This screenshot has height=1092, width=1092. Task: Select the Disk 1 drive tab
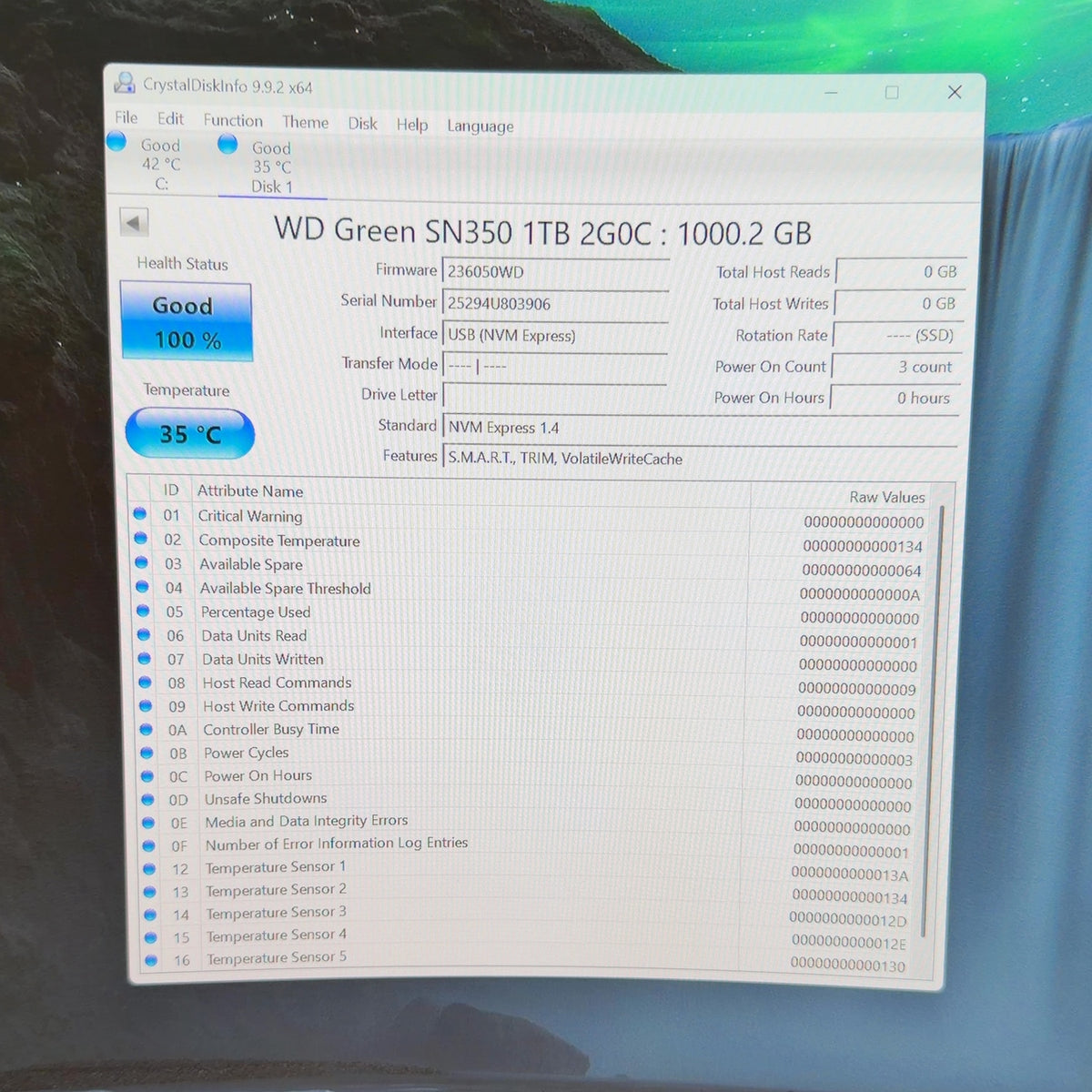[271, 166]
